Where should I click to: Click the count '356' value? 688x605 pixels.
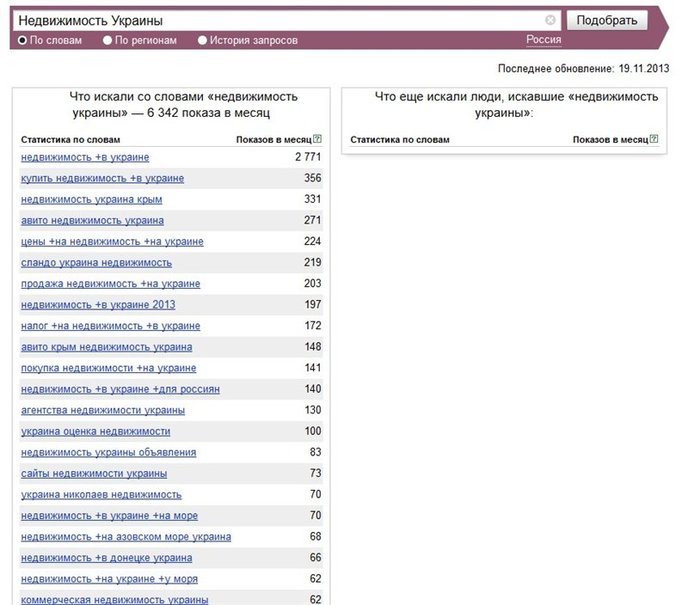313,178
